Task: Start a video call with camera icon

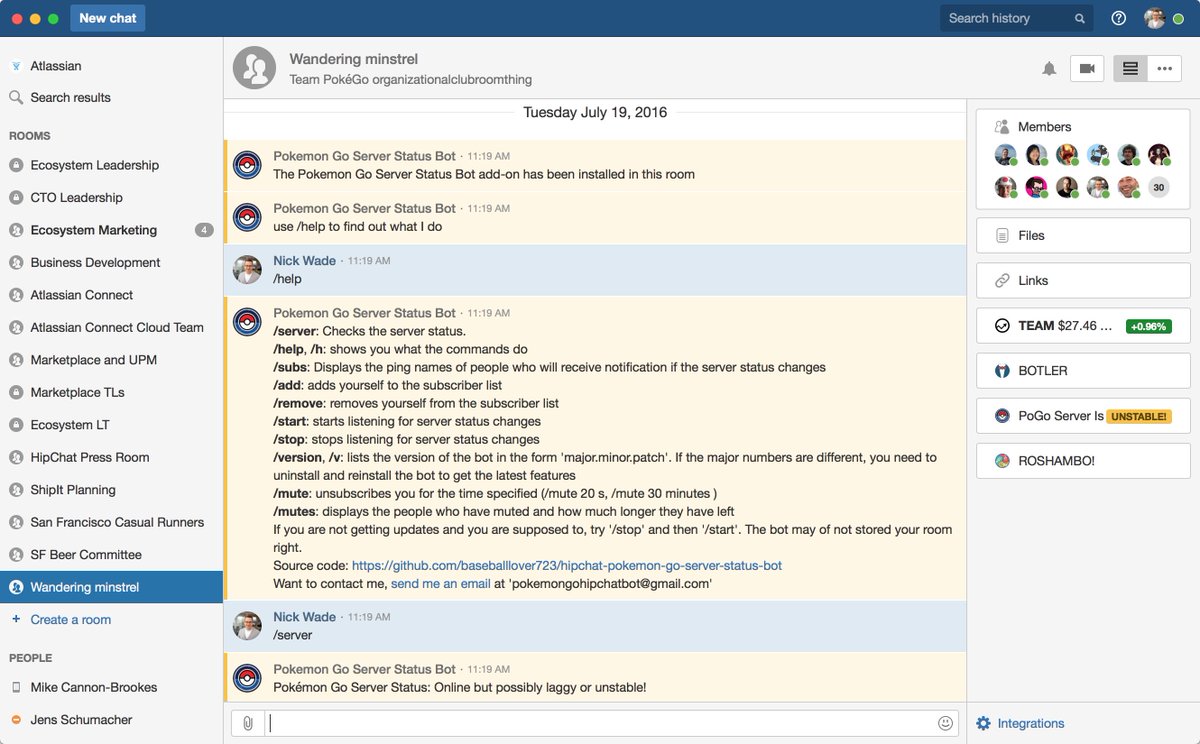Action: (1087, 69)
